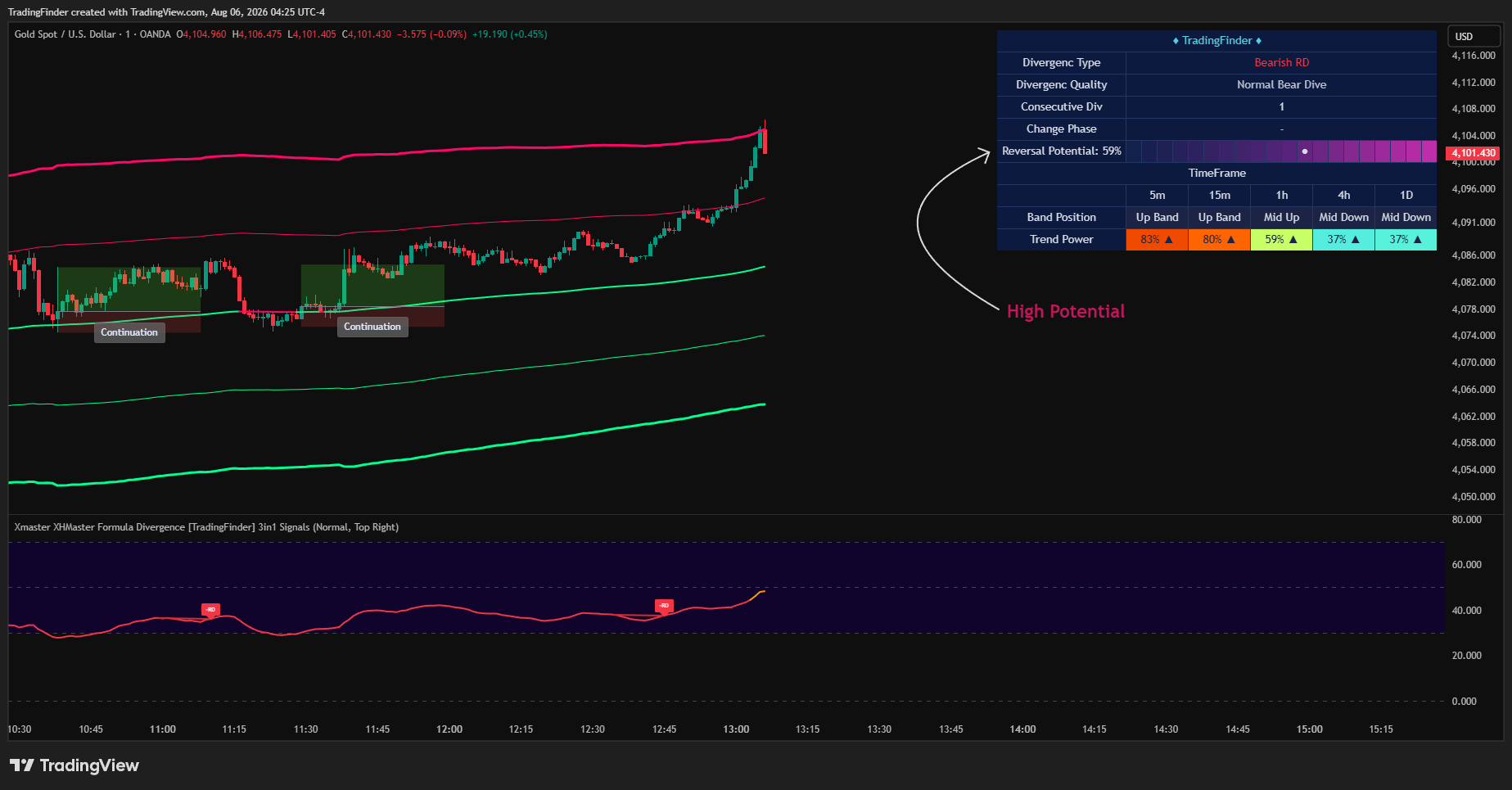This screenshot has width=1512, height=790.
Task: Click the TradingView logo at bottom
Action: (74, 765)
